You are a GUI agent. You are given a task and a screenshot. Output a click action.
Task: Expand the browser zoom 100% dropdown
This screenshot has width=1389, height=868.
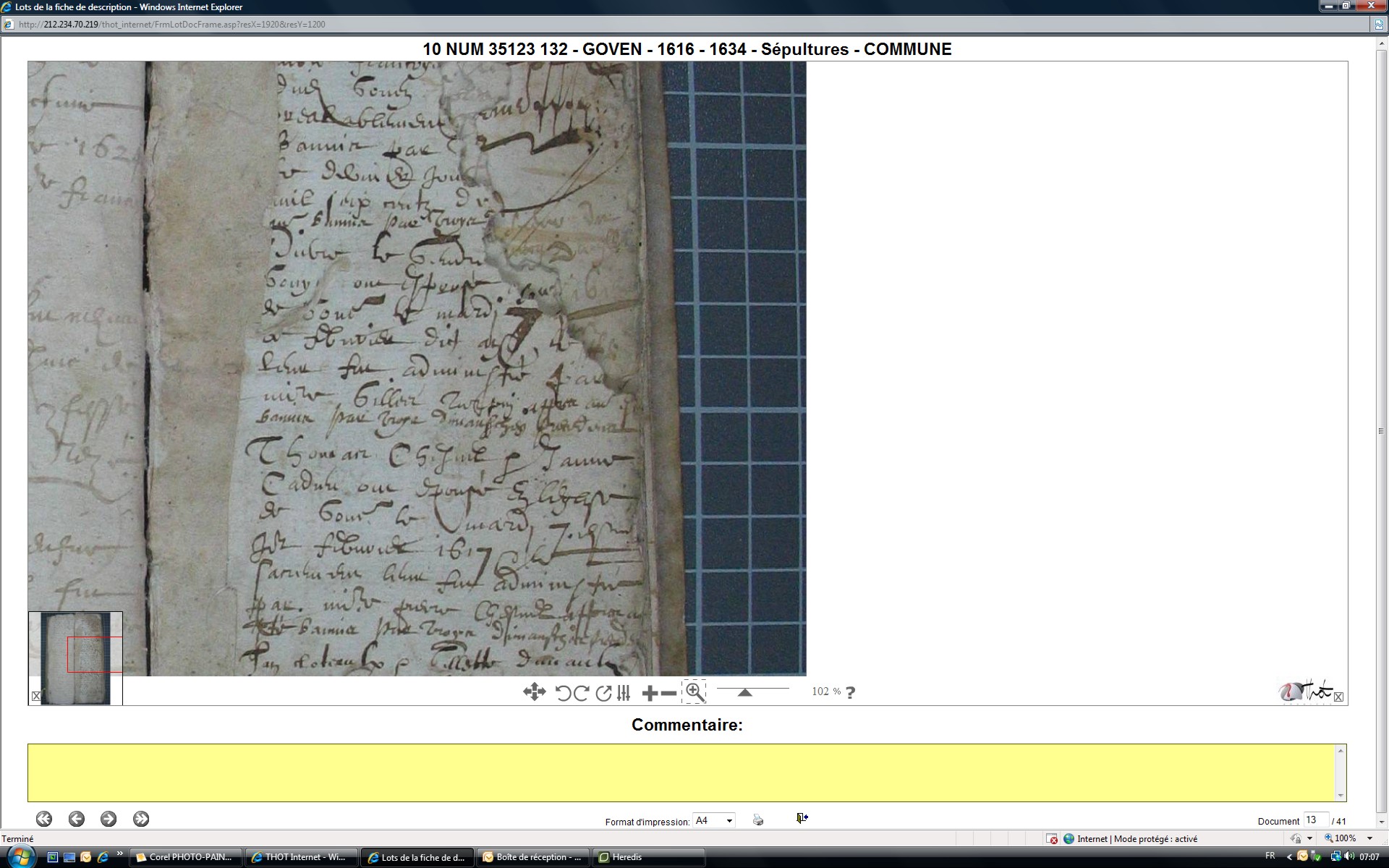1369,838
